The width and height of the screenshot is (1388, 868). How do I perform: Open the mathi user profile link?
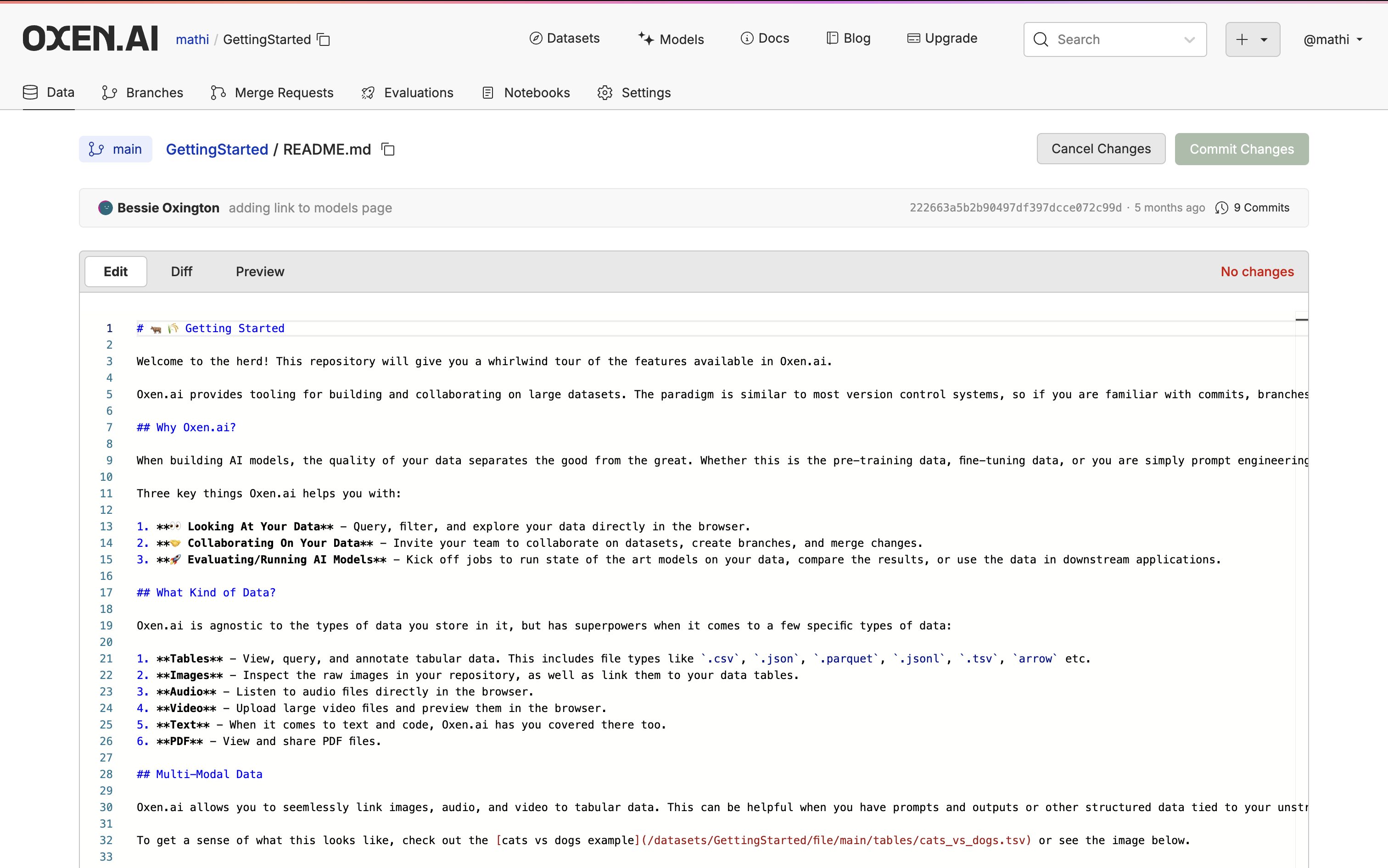pos(192,39)
